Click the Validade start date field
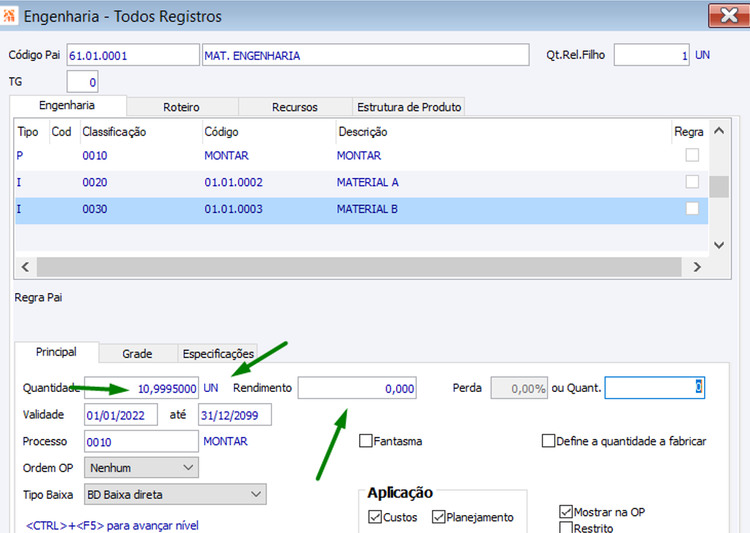Image resolution: width=750 pixels, height=533 pixels. (121, 415)
